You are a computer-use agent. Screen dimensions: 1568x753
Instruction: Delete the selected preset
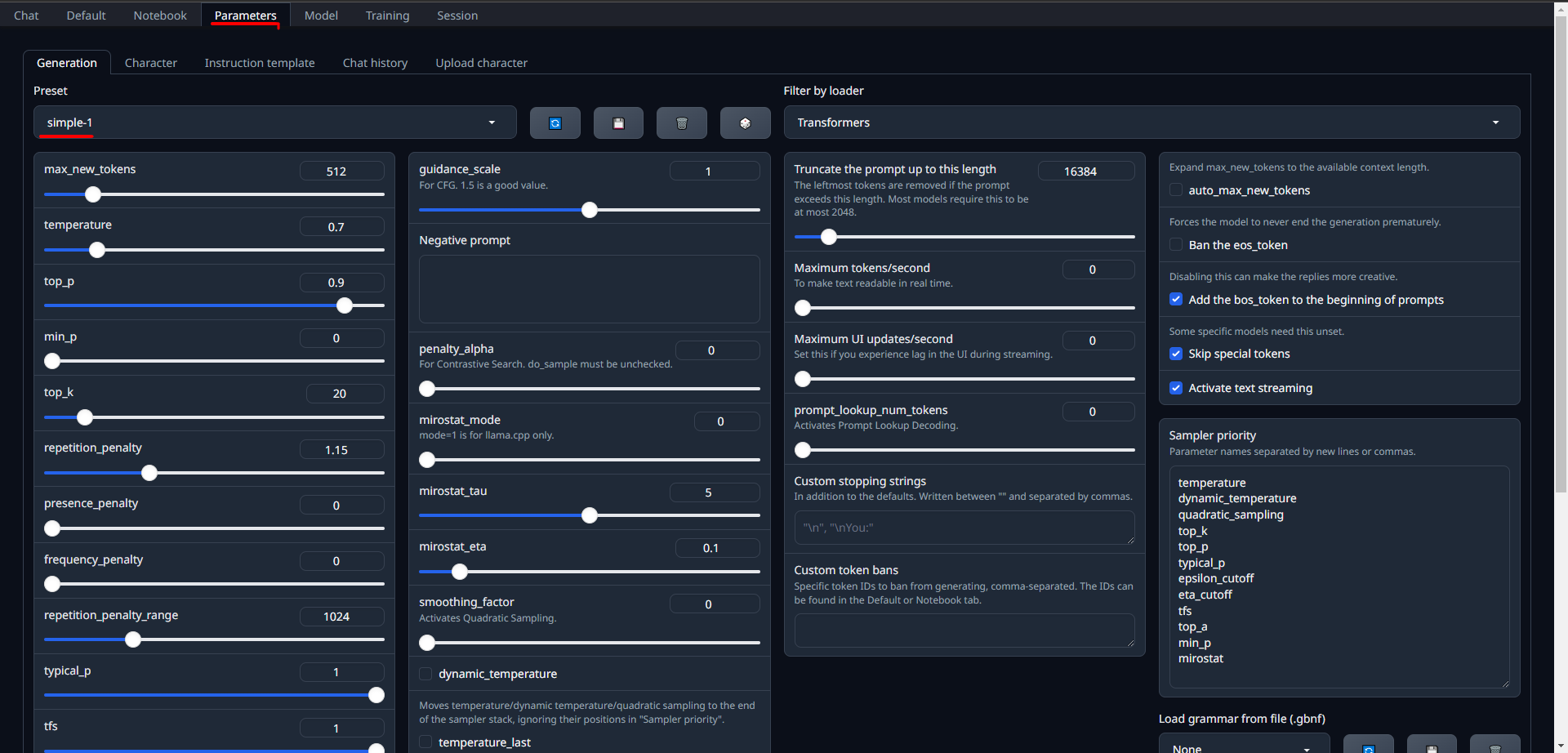tap(682, 123)
